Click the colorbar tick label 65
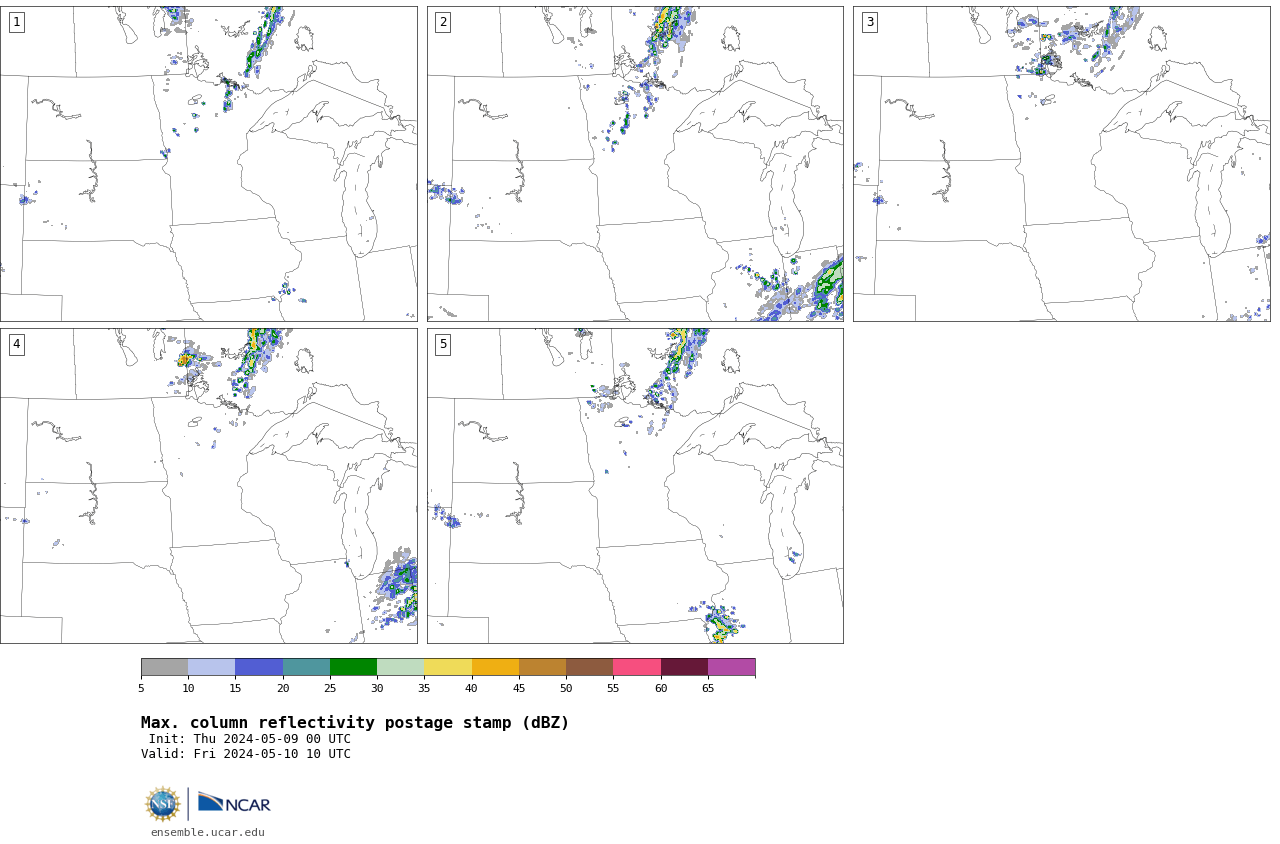Screen dimensions: 1280x844 708,688
